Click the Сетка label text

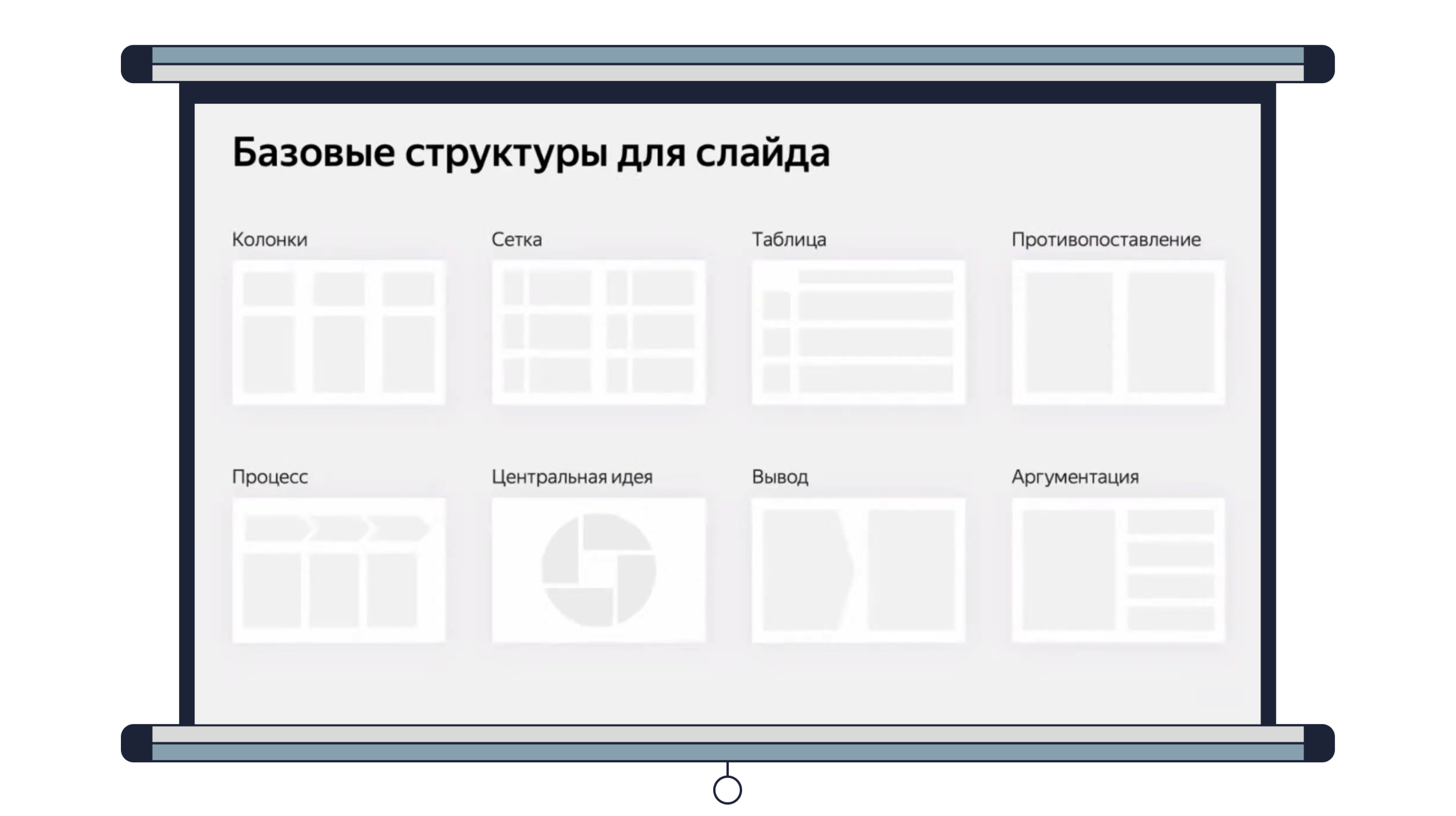[517, 240]
